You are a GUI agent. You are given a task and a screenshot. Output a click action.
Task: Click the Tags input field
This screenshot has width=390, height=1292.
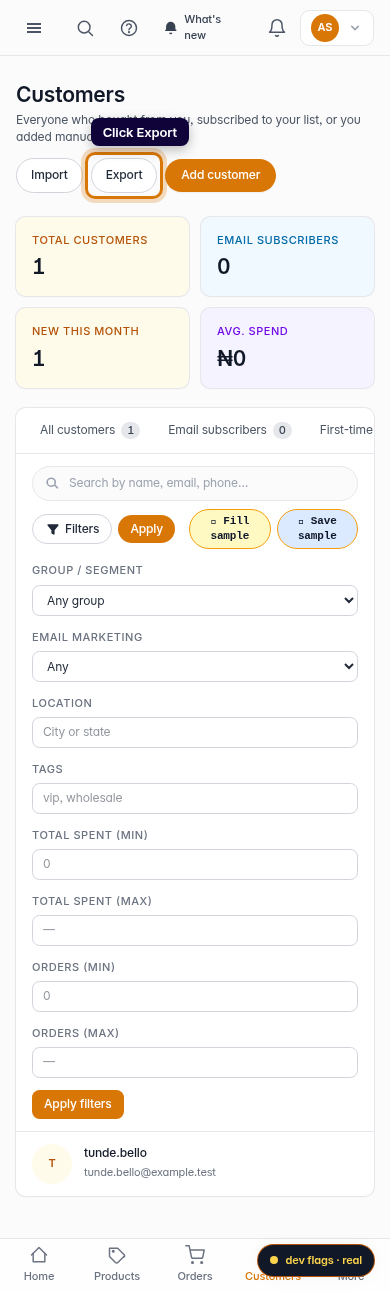pos(195,798)
